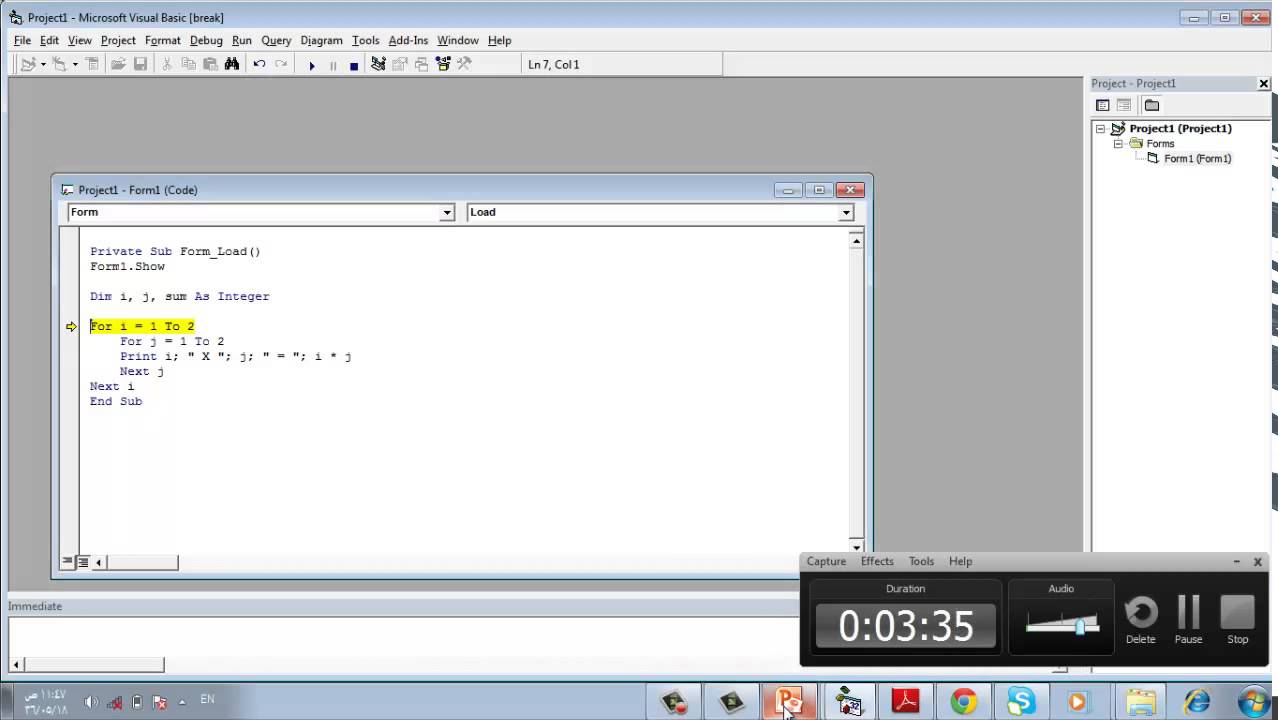Open the Help menu in Visual Basic
The width and height of the screenshot is (1278, 720).
(499, 40)
